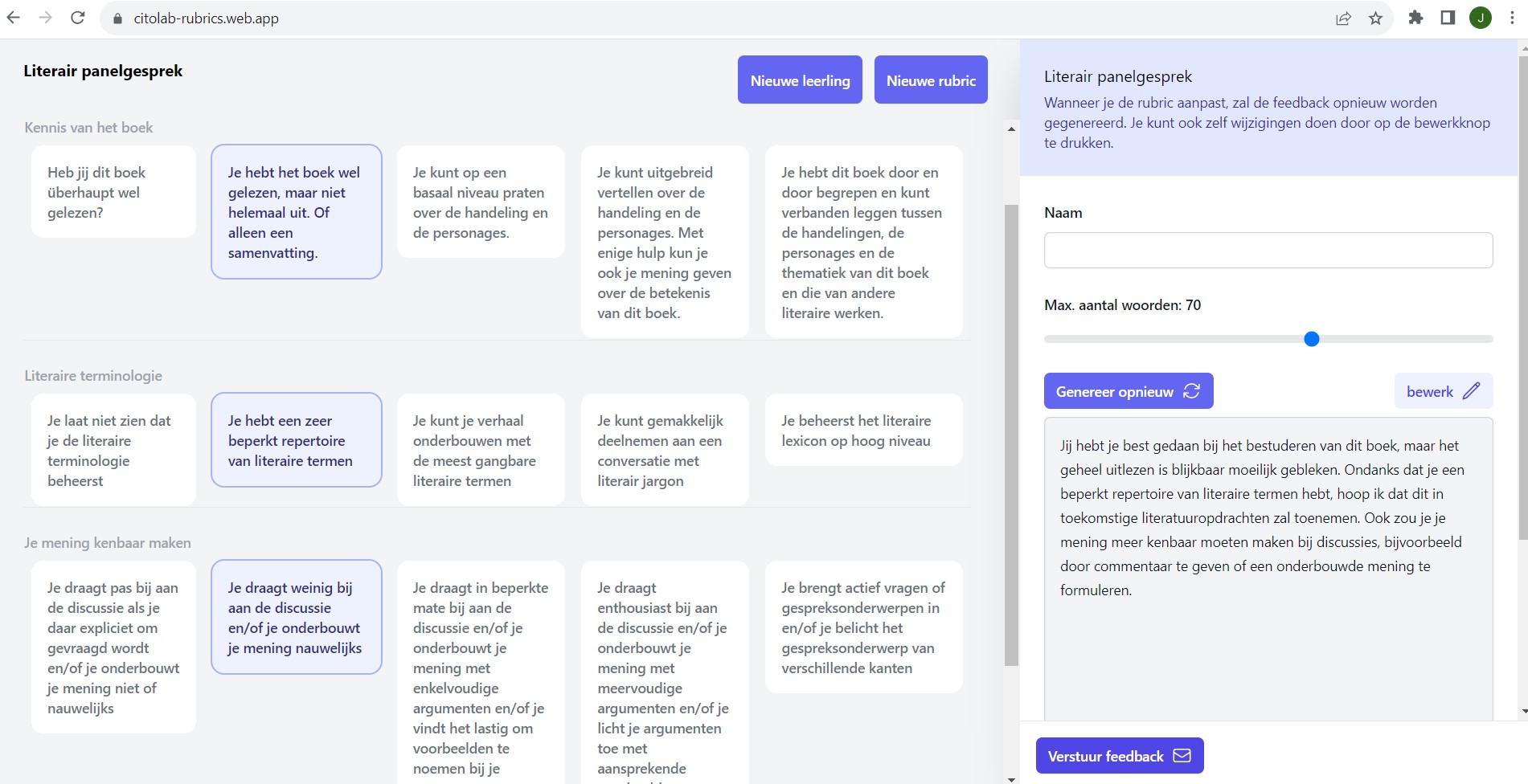Select 'Heb jij dit boek überhaupt wel gelezen?' level

click(x=113, y=192)
